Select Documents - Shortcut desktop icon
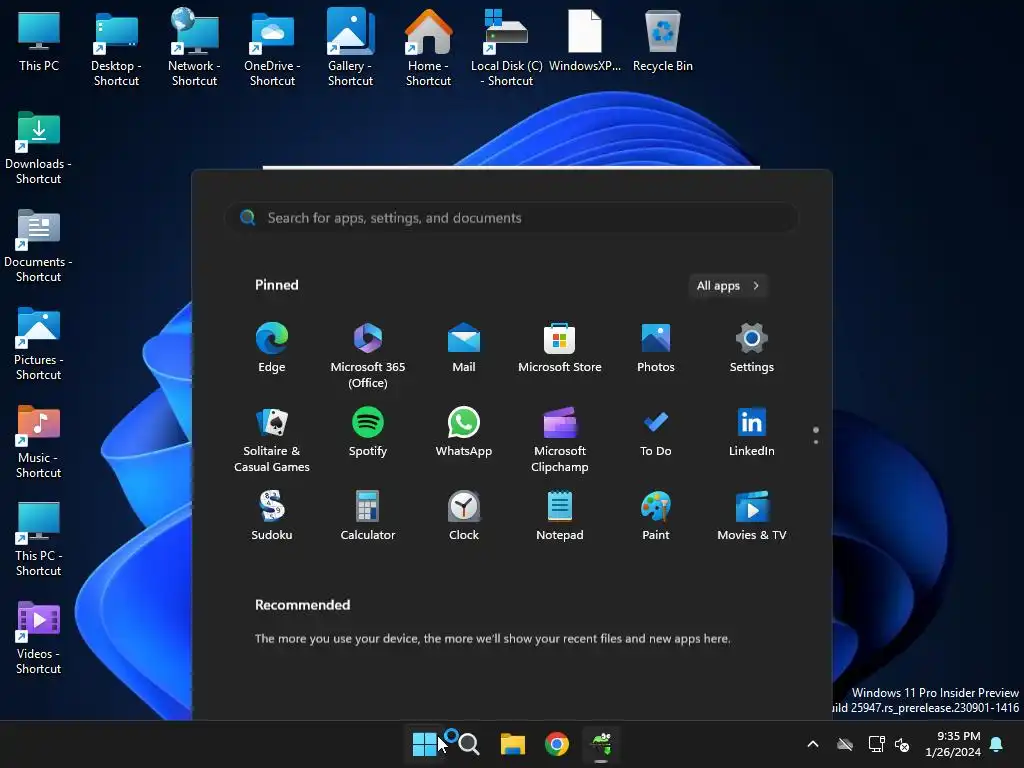 point(39,246)
